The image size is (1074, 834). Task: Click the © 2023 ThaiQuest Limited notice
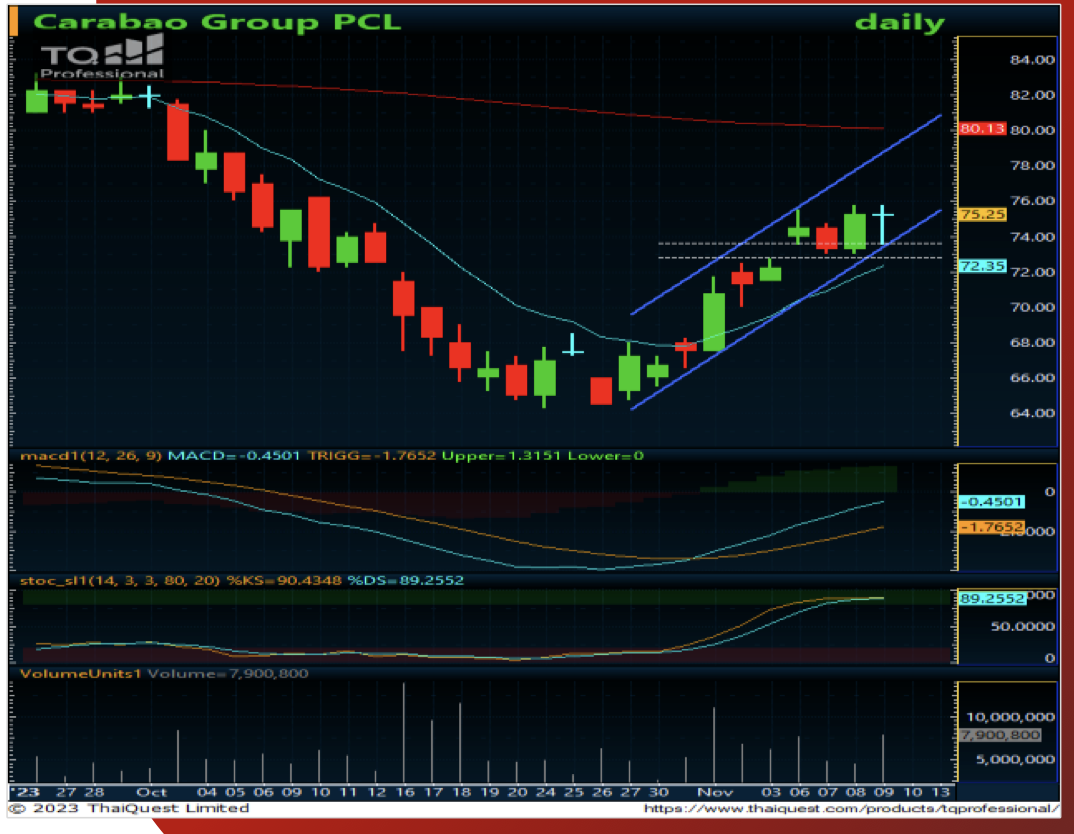[130, 809]
